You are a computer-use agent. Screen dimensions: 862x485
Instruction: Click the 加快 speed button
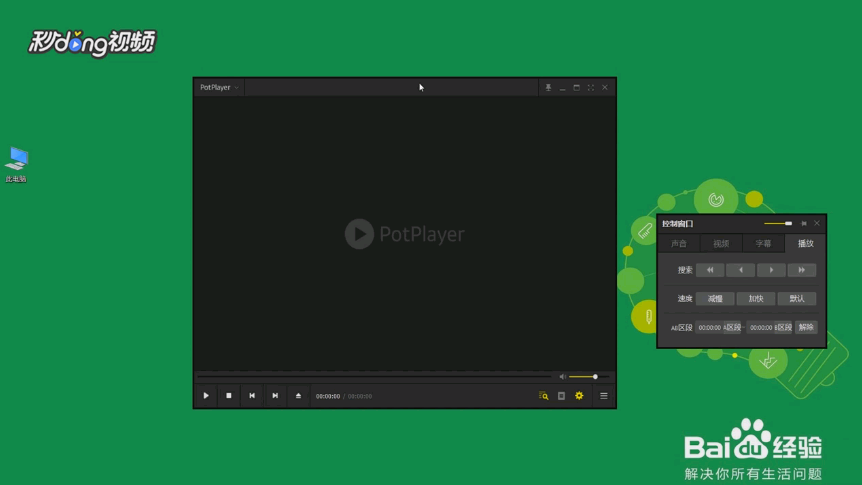pyautogui.click(x=756, y=299)
